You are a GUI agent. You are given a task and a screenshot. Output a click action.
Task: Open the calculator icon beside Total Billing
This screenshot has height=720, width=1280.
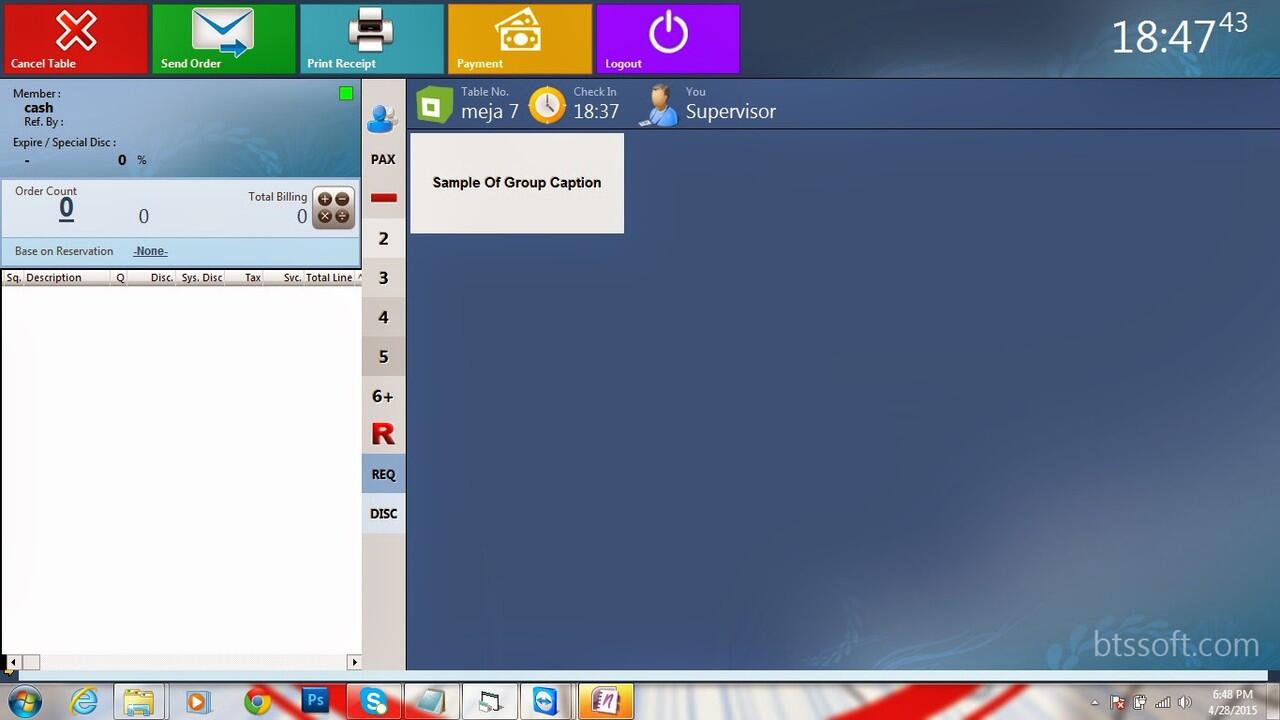click(x=333, y=208)
